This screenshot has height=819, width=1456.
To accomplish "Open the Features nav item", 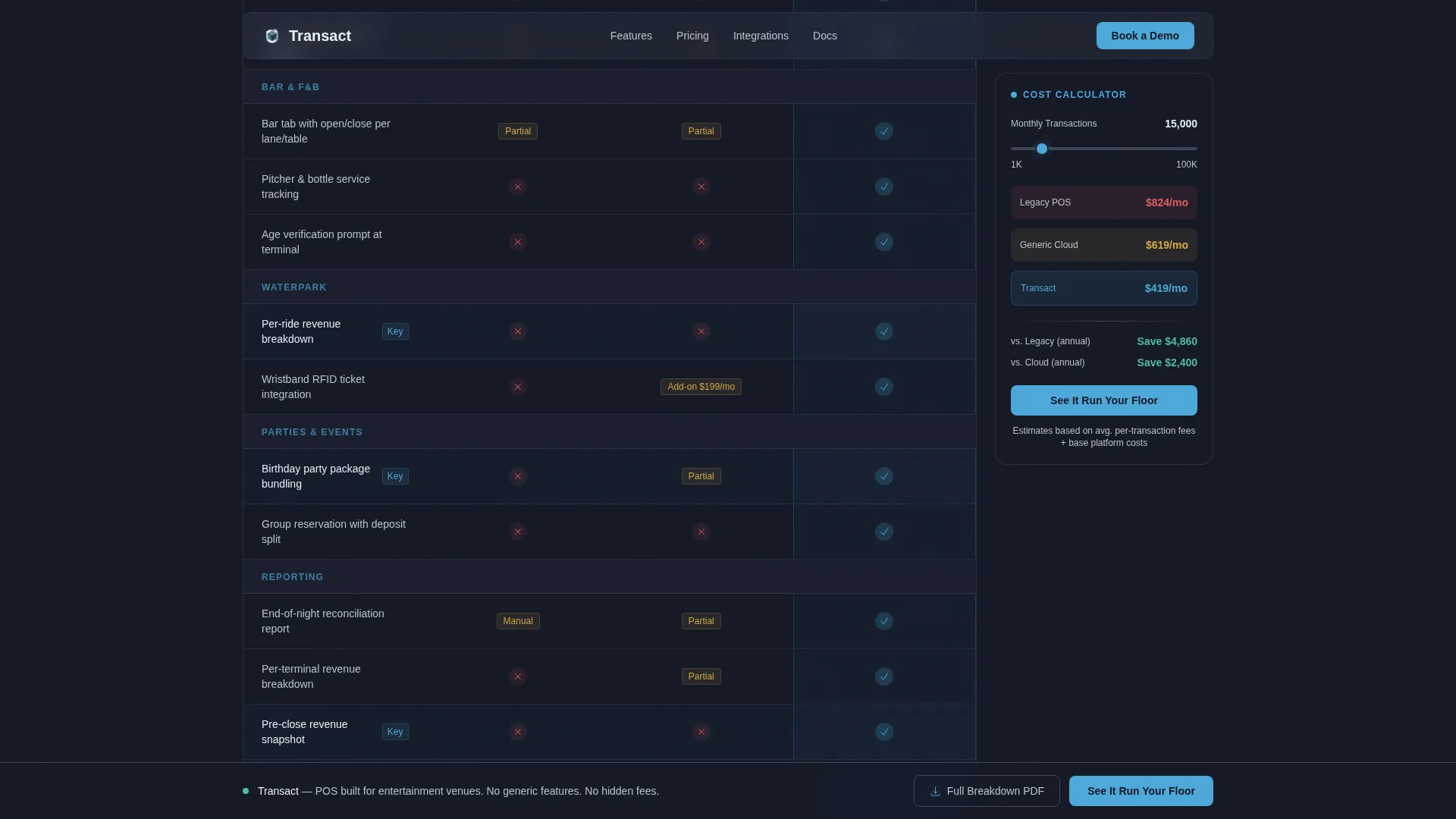I will pos(631,36).
